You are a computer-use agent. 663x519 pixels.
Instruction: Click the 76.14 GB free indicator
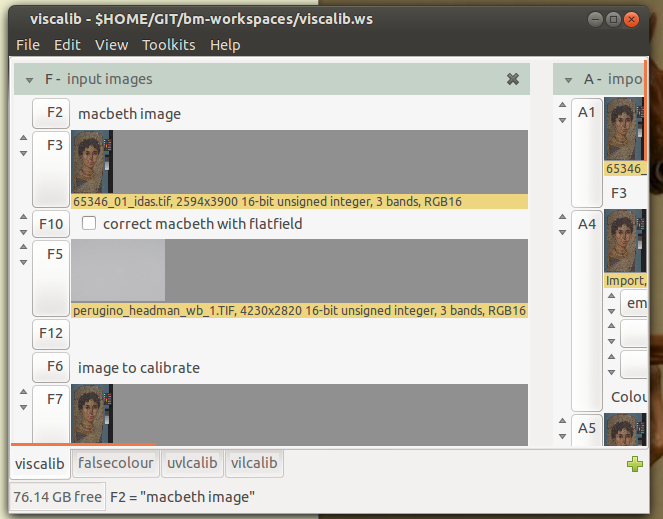click(x=58, y=497)
